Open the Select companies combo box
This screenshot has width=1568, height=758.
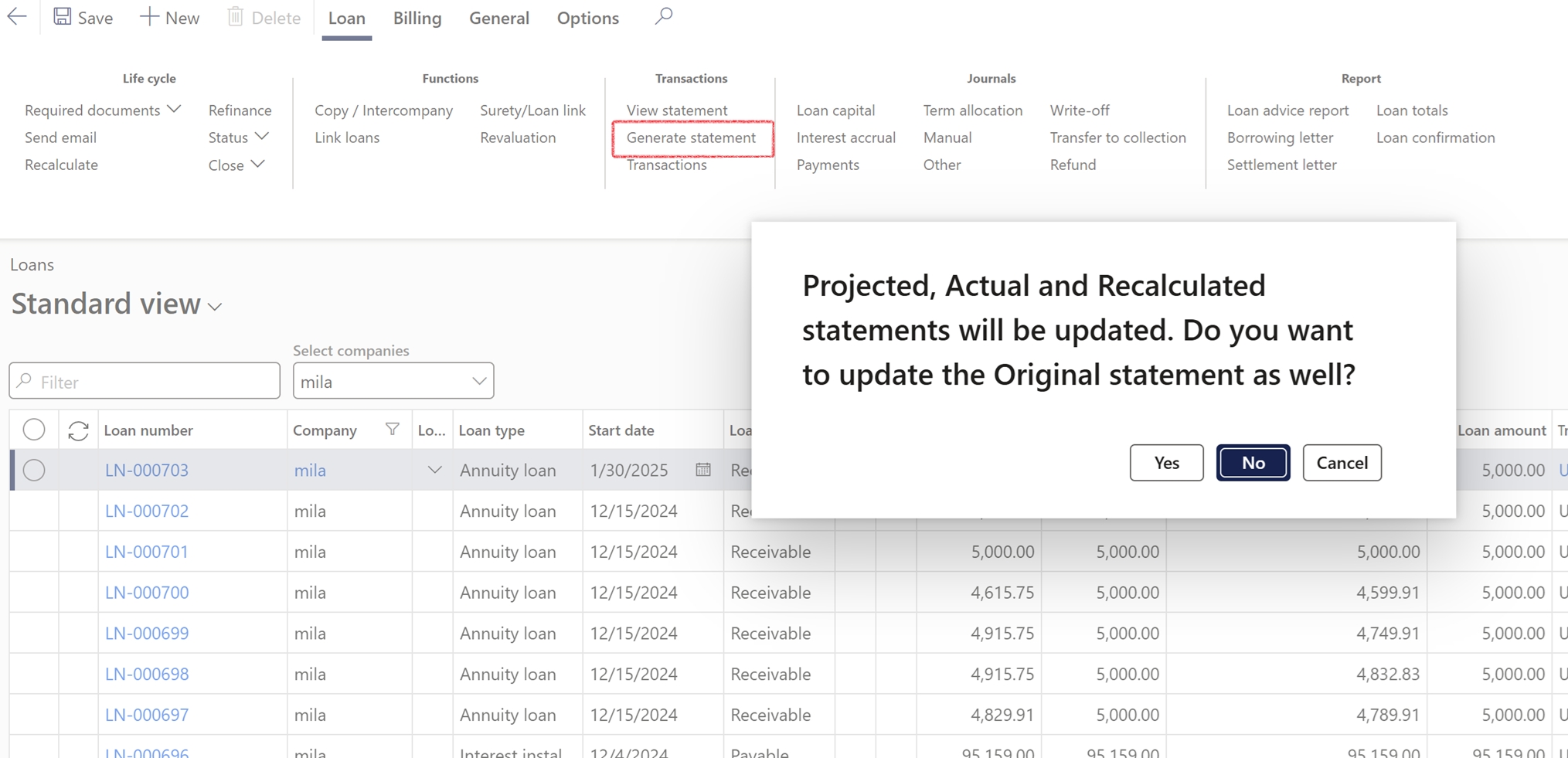point(393,381)
